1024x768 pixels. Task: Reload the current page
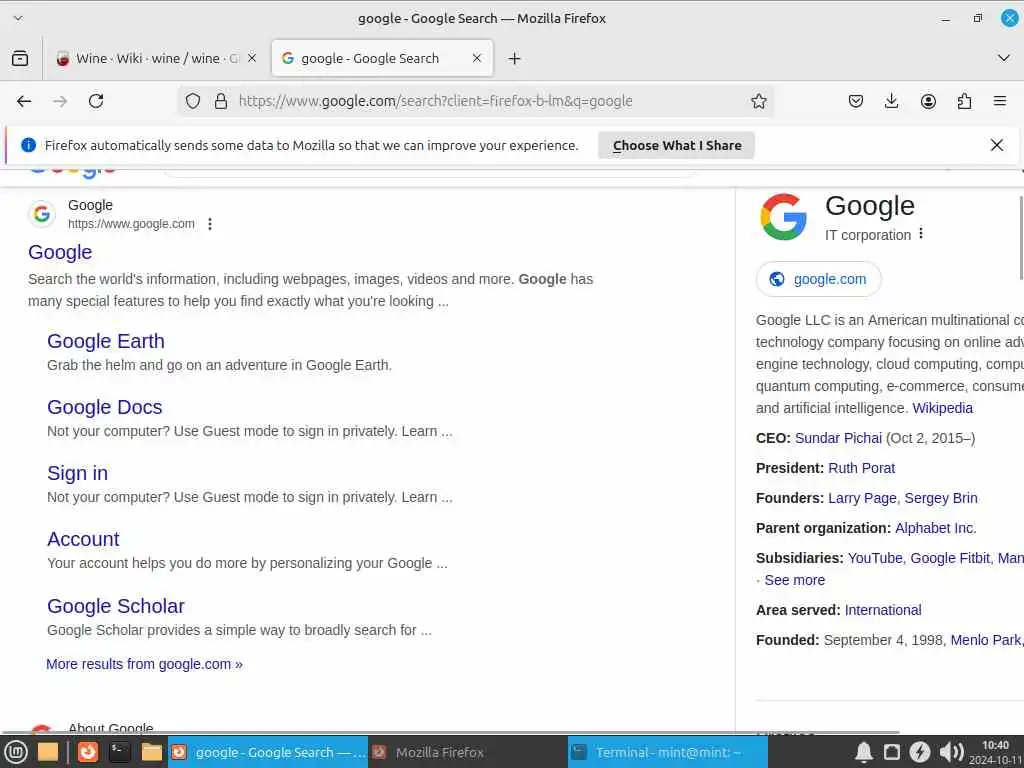point(96,101)
